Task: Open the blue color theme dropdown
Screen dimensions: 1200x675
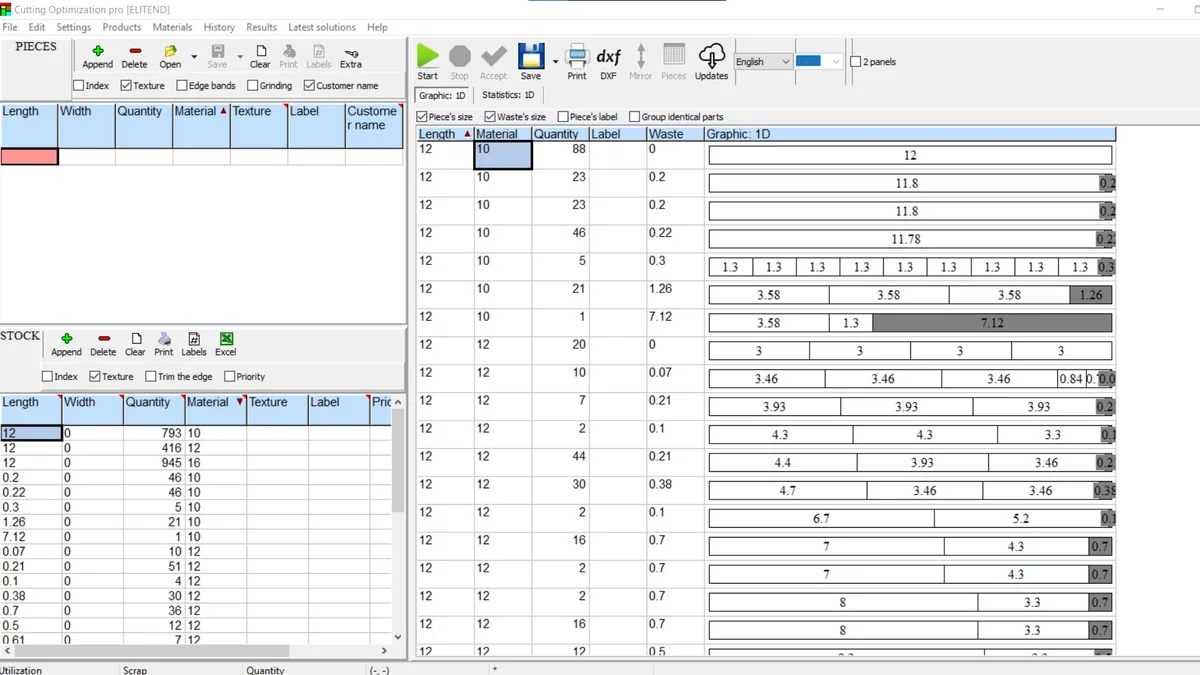Action: (x=819, y=62)
